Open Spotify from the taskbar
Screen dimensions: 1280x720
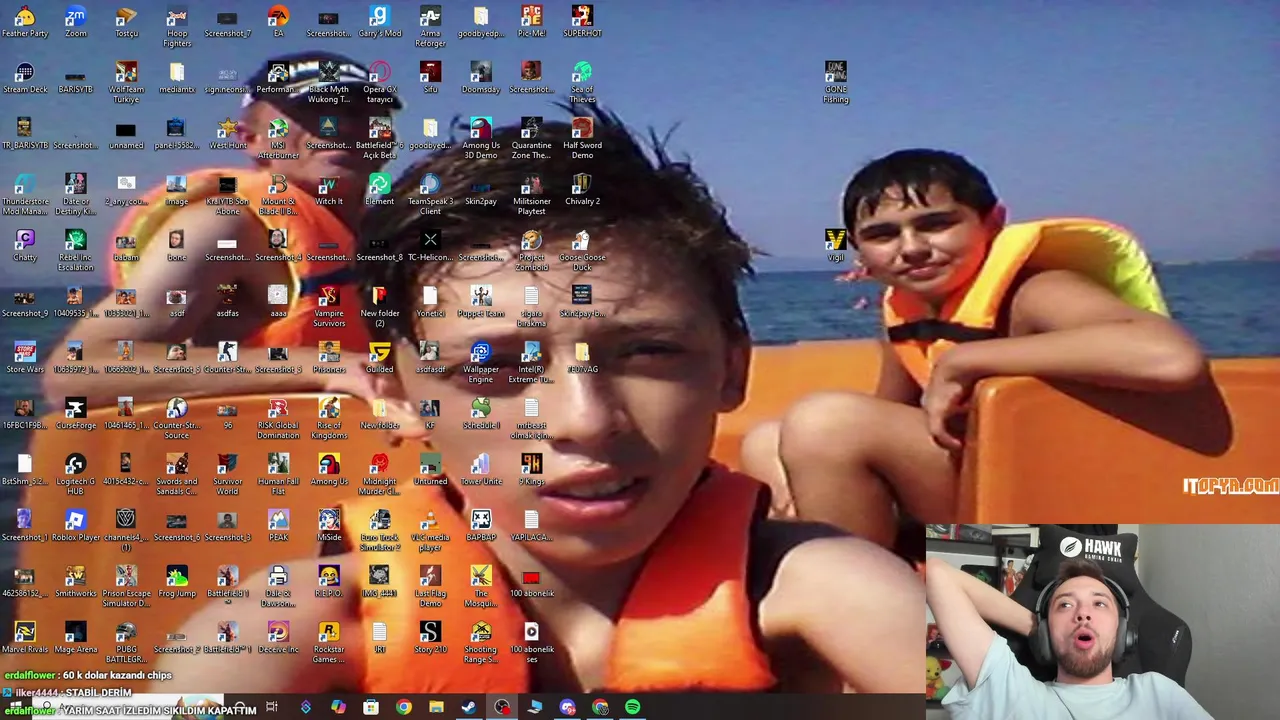[x=633, y=707]
